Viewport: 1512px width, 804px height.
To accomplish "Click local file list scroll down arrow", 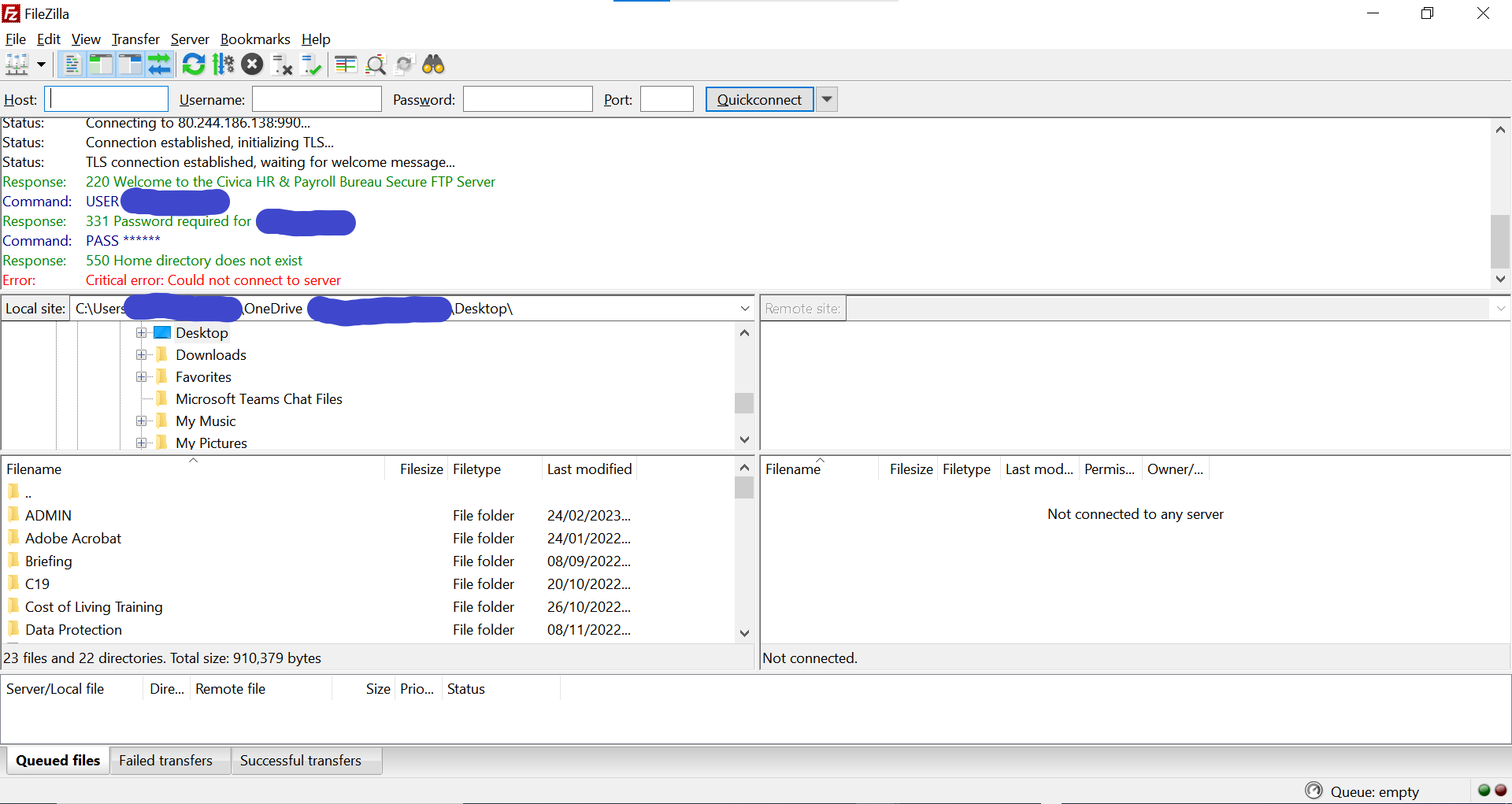I will tap(744, 633).
